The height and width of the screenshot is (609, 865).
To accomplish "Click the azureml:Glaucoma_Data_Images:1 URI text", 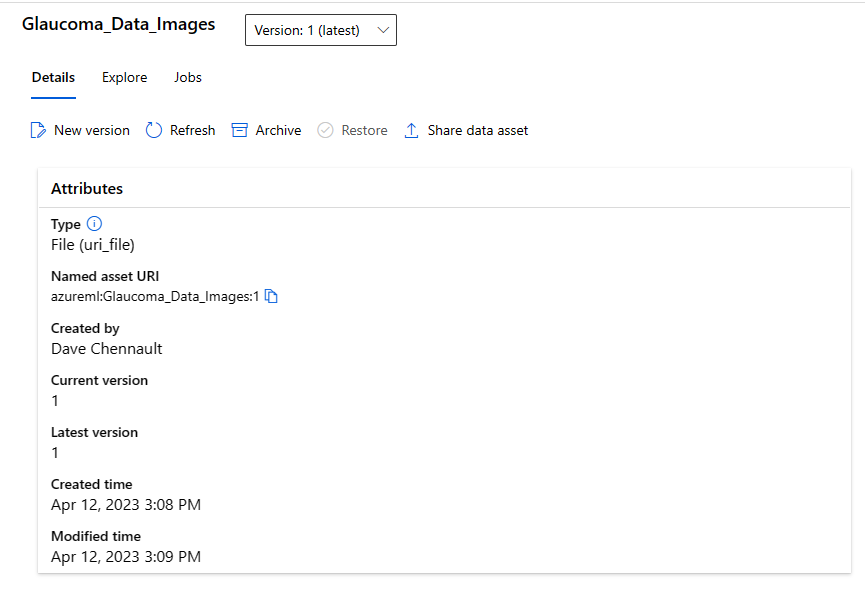I will 154,296.
